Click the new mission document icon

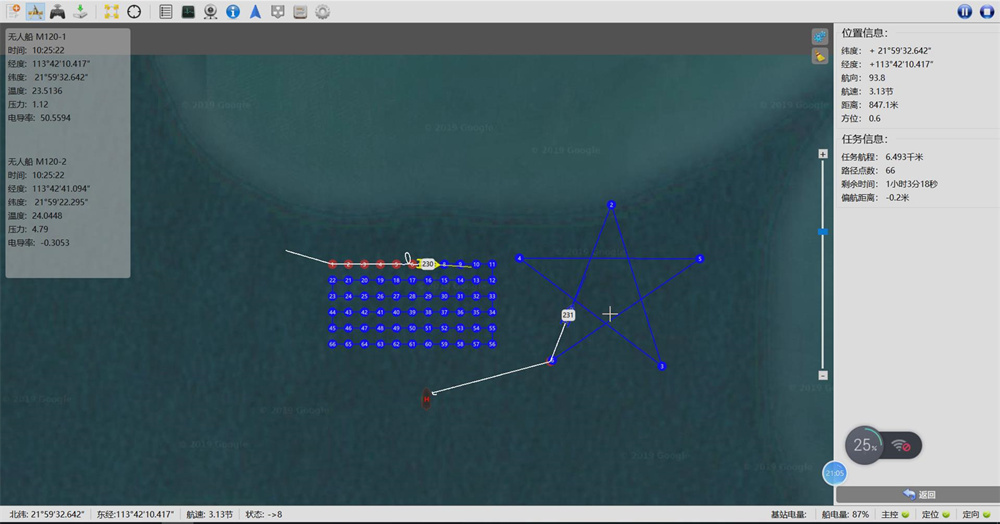[13, 11]
